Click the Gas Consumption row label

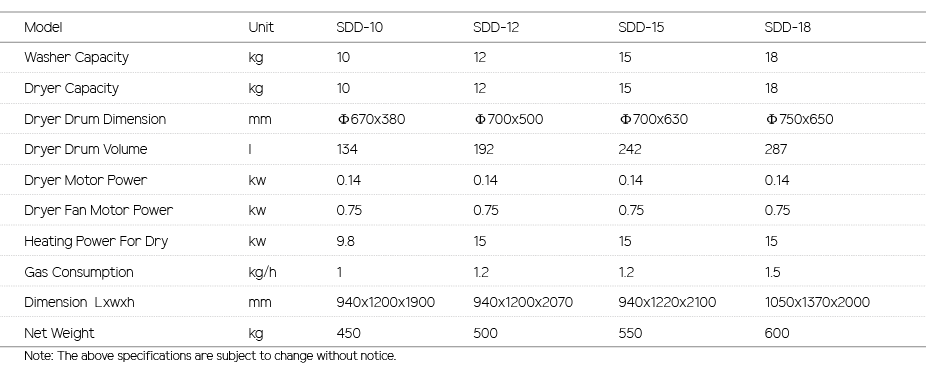[x=79, y=272]
